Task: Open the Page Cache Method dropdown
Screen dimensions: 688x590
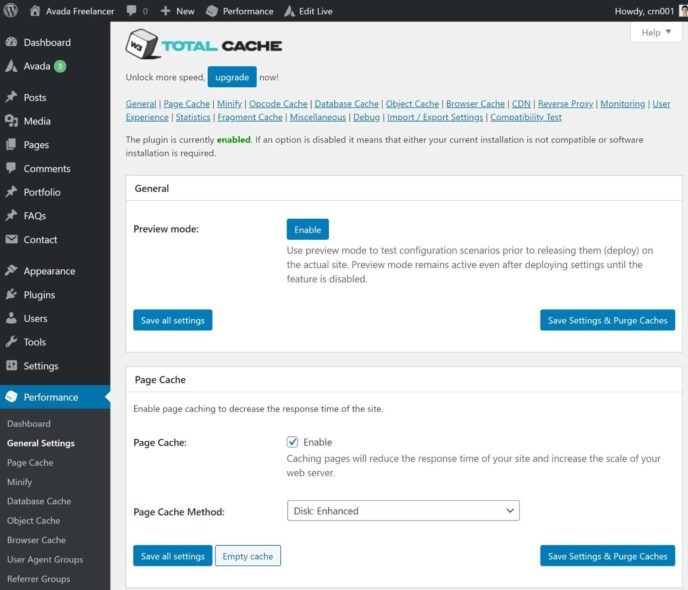Action: 403,511
